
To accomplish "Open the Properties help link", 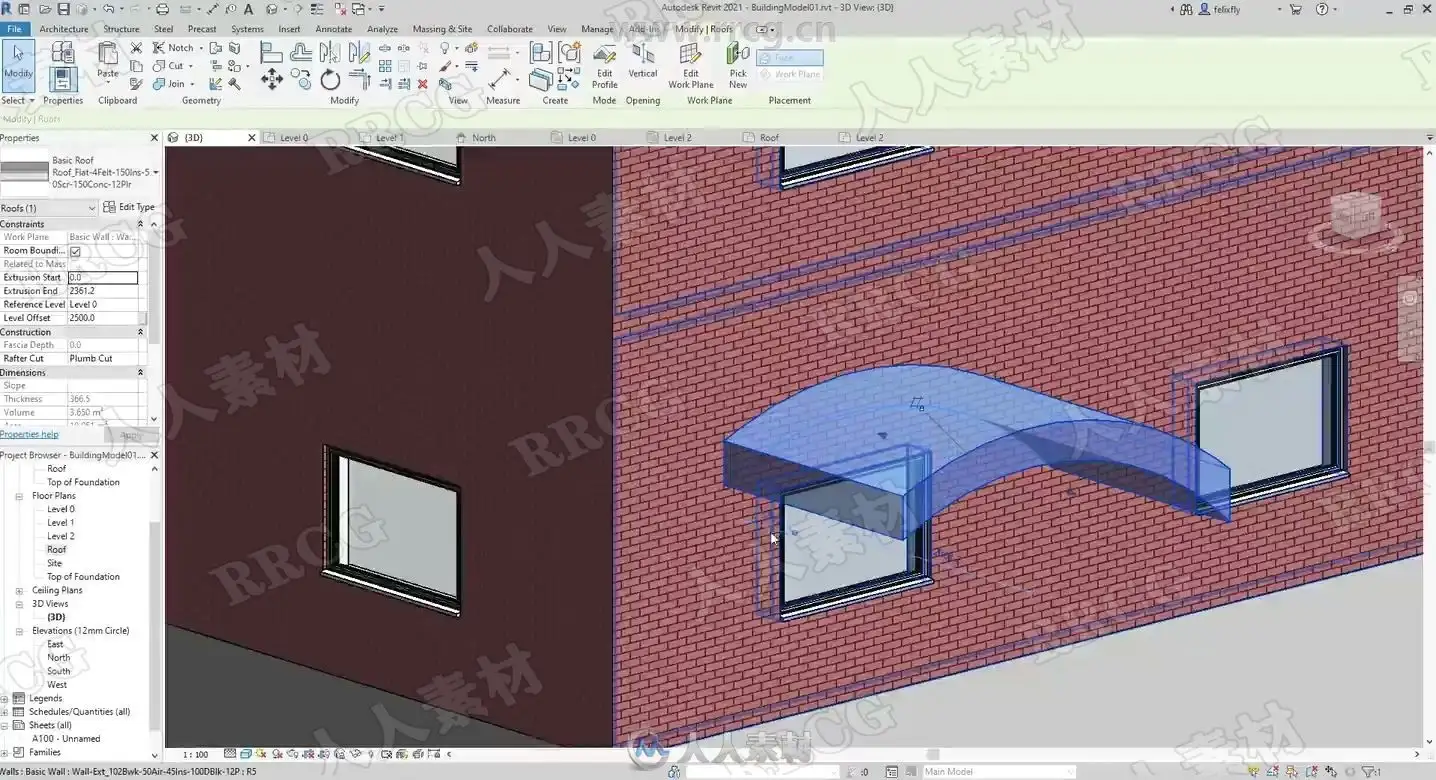I will (x=30, y=435).
